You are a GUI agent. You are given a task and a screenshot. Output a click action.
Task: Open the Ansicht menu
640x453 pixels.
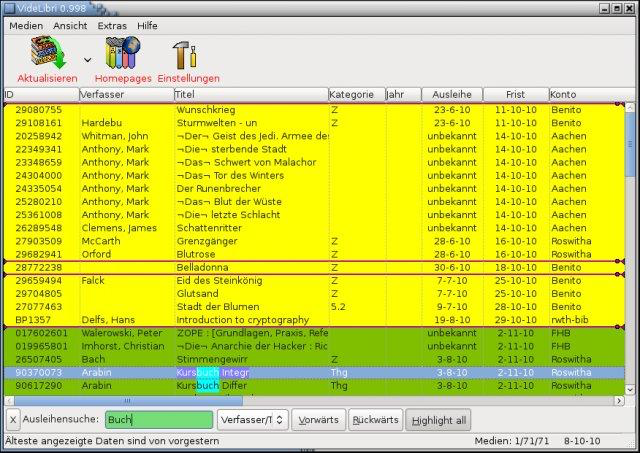[70, 26]
